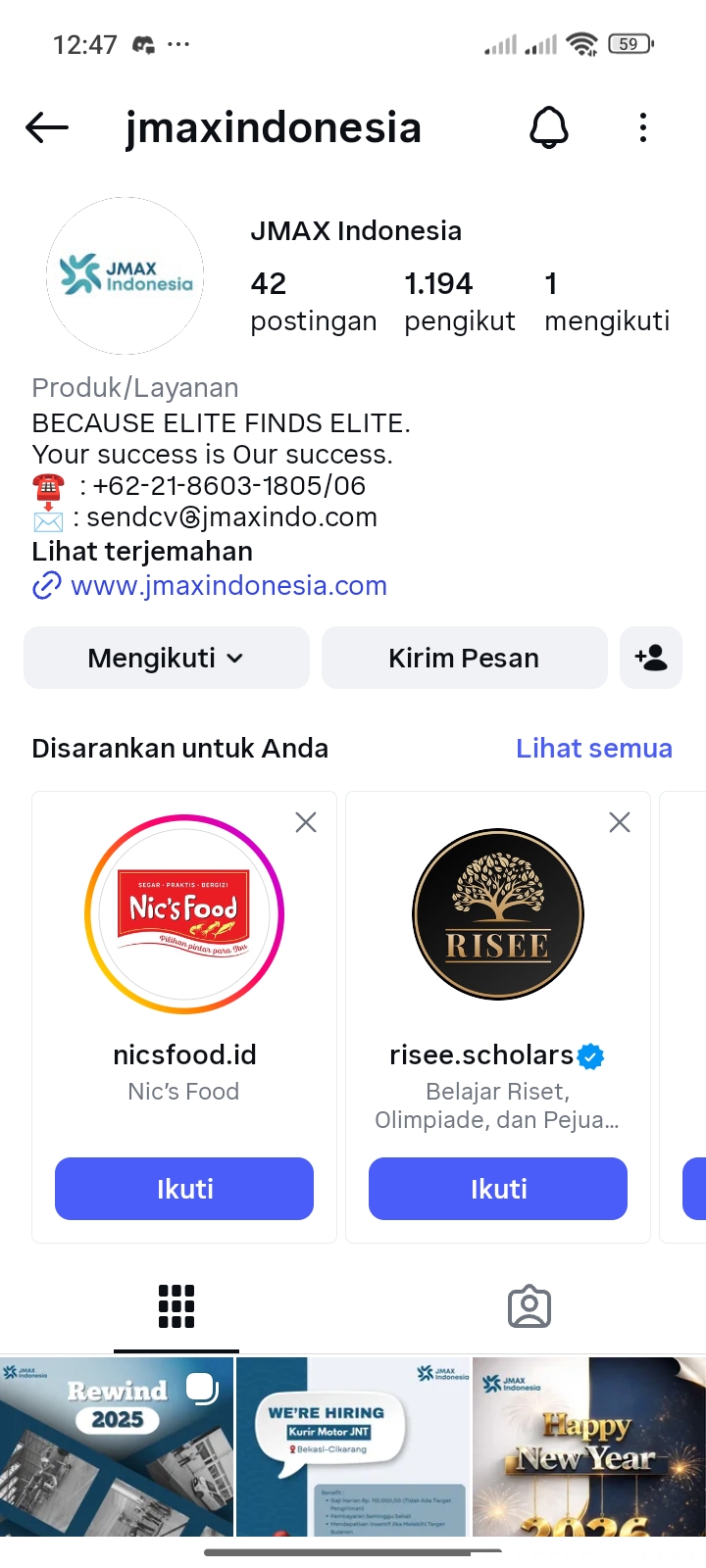Open the www.jmaxindonesia.com link
Screen dimensions: 706x1568
[228, 586]
